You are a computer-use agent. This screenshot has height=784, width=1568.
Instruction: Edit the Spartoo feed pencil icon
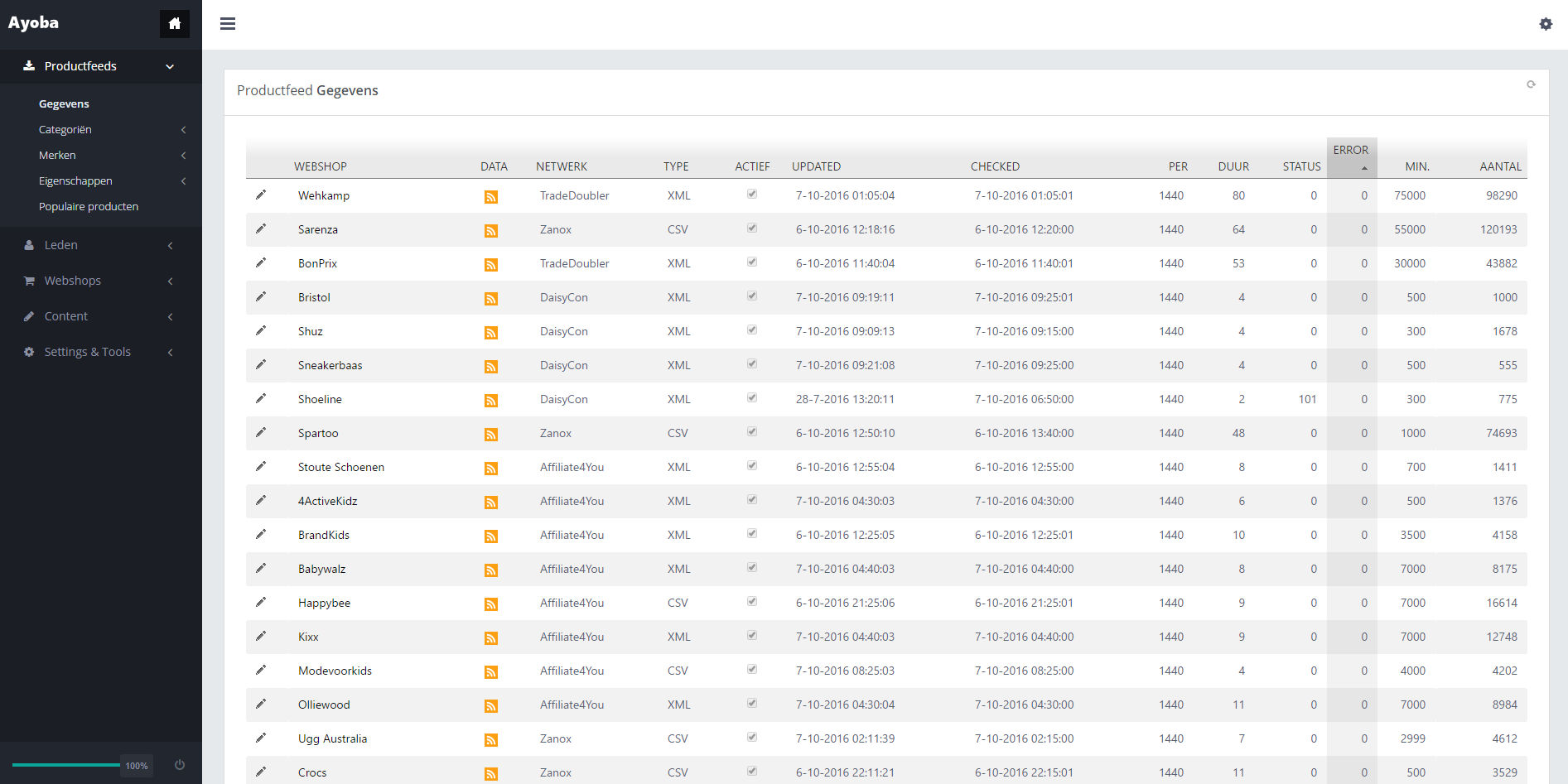click(261, 432)
